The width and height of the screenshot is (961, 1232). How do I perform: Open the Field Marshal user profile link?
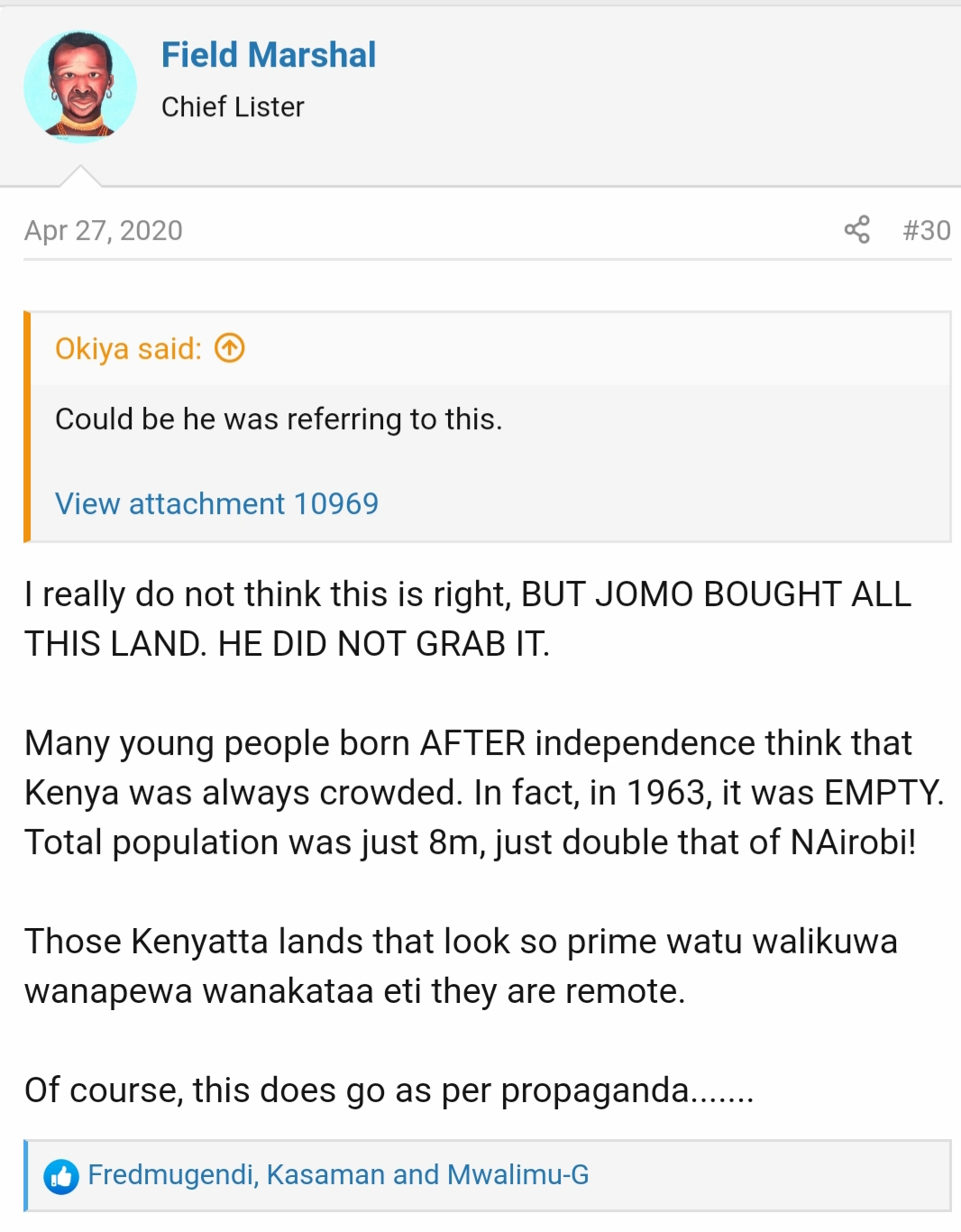coord(269,55)
